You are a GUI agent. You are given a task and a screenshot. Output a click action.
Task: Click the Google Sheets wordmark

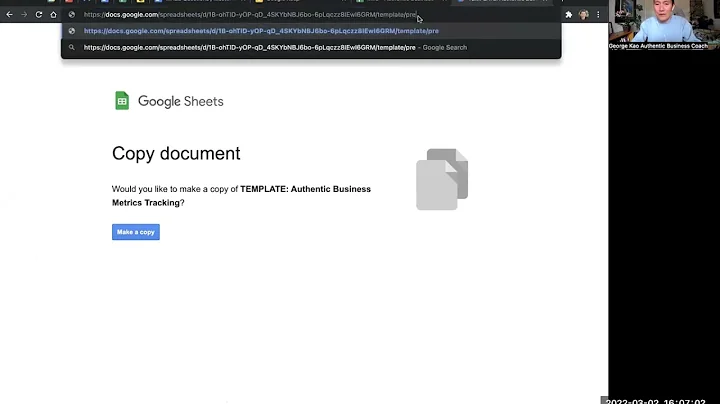(180, 101)
